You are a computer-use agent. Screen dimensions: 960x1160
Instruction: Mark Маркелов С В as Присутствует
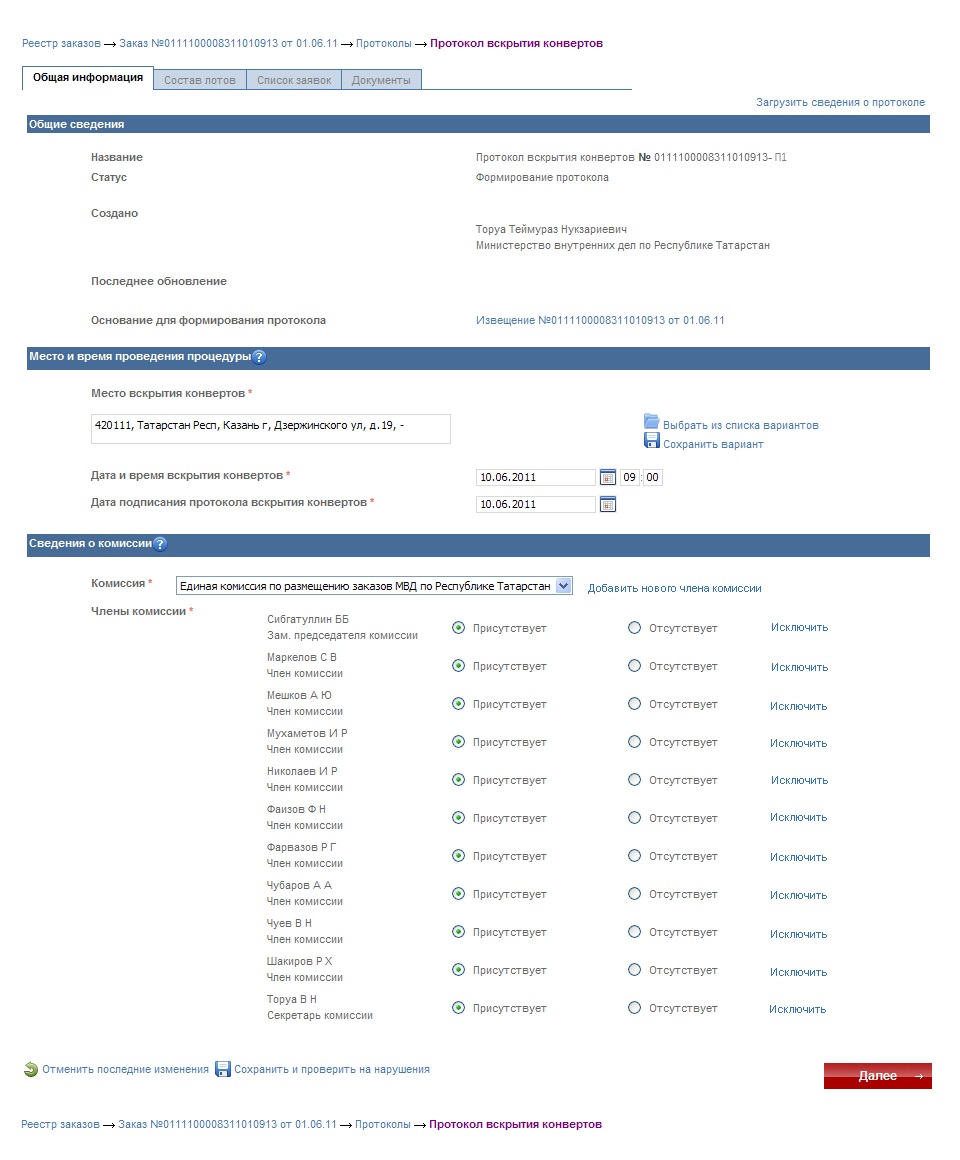tap(459, 666)
